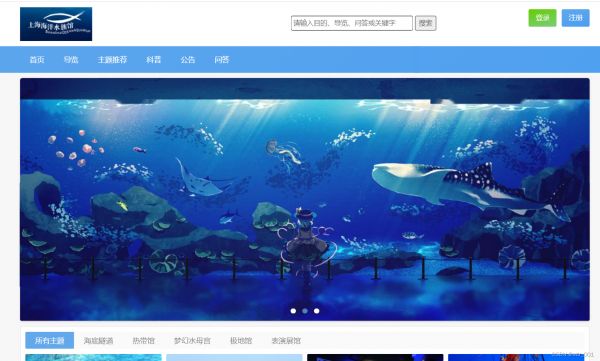This screenshot has width=600, height=361.
Task: Open the 公告 announcements navigation item
Action: click(x=188, y=60)
